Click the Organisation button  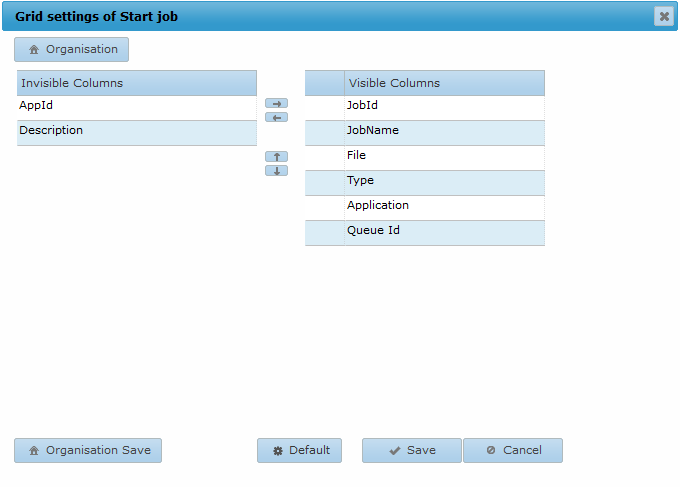point(71,49)
